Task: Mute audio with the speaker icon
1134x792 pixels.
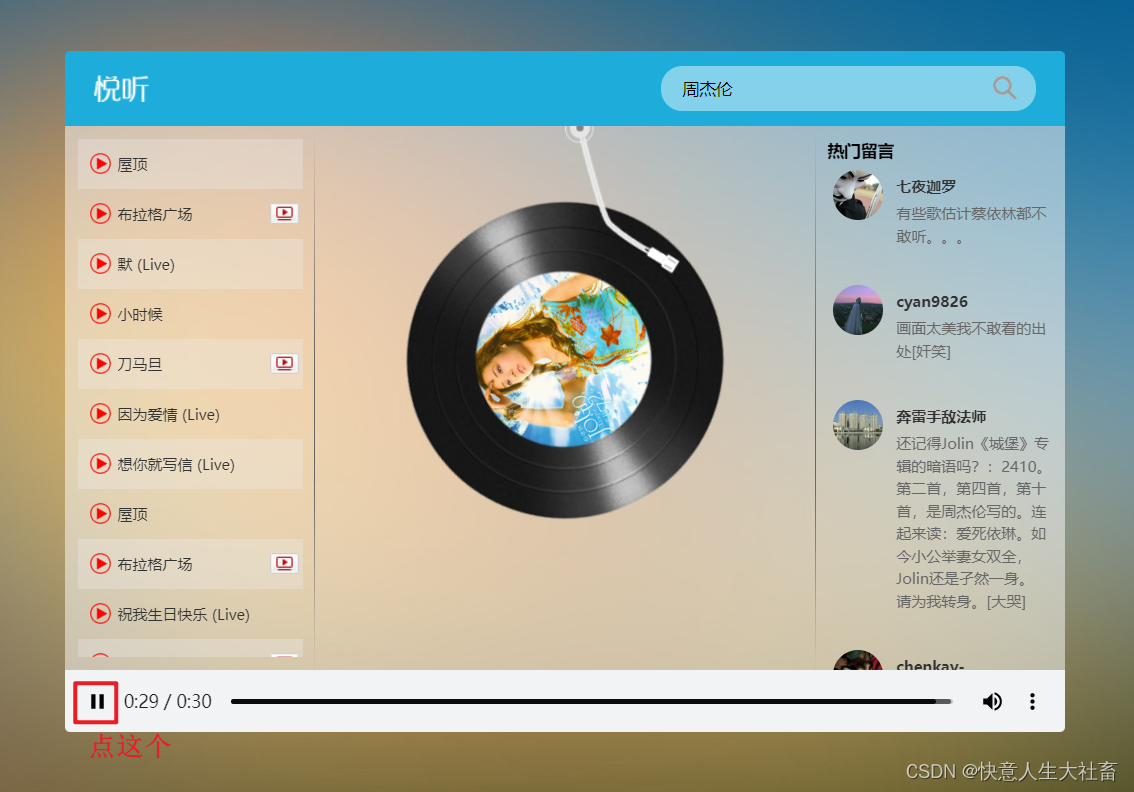Action: 992,701
